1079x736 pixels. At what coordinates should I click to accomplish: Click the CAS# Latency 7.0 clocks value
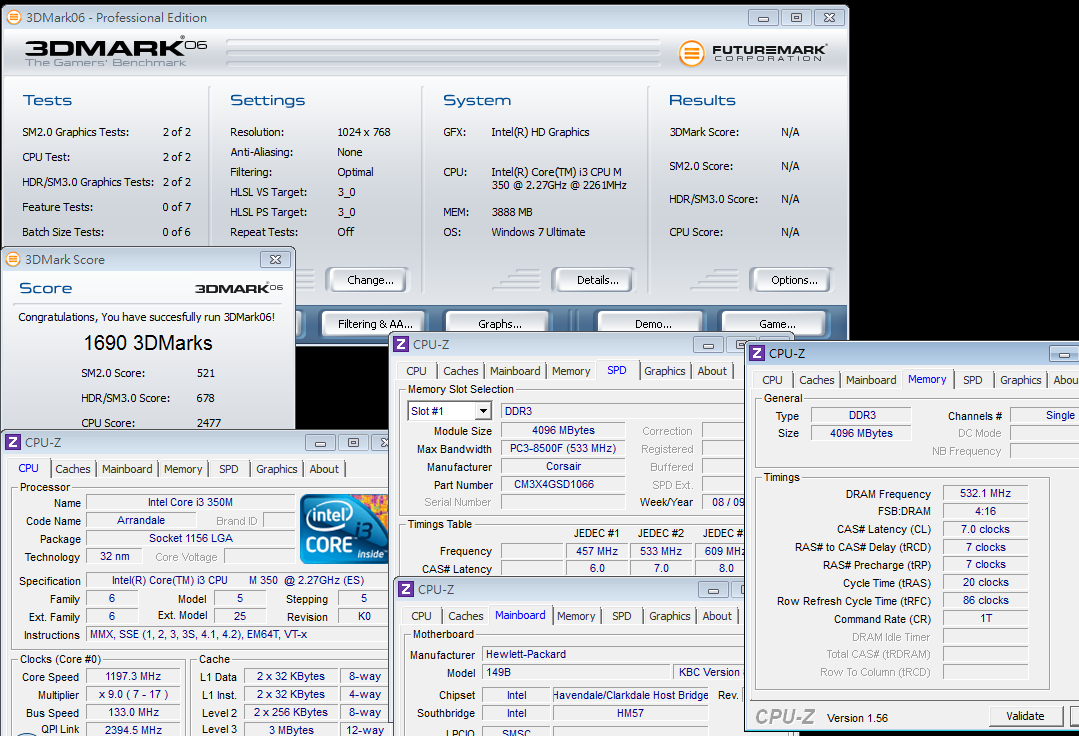(x=985, y=529)
